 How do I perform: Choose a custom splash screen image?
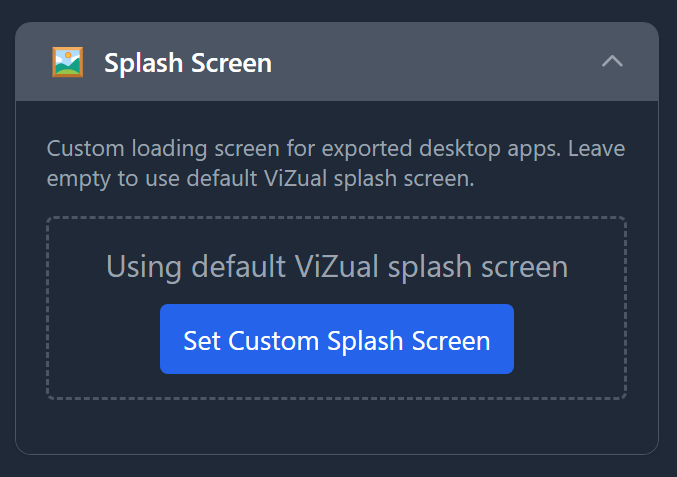337,340
